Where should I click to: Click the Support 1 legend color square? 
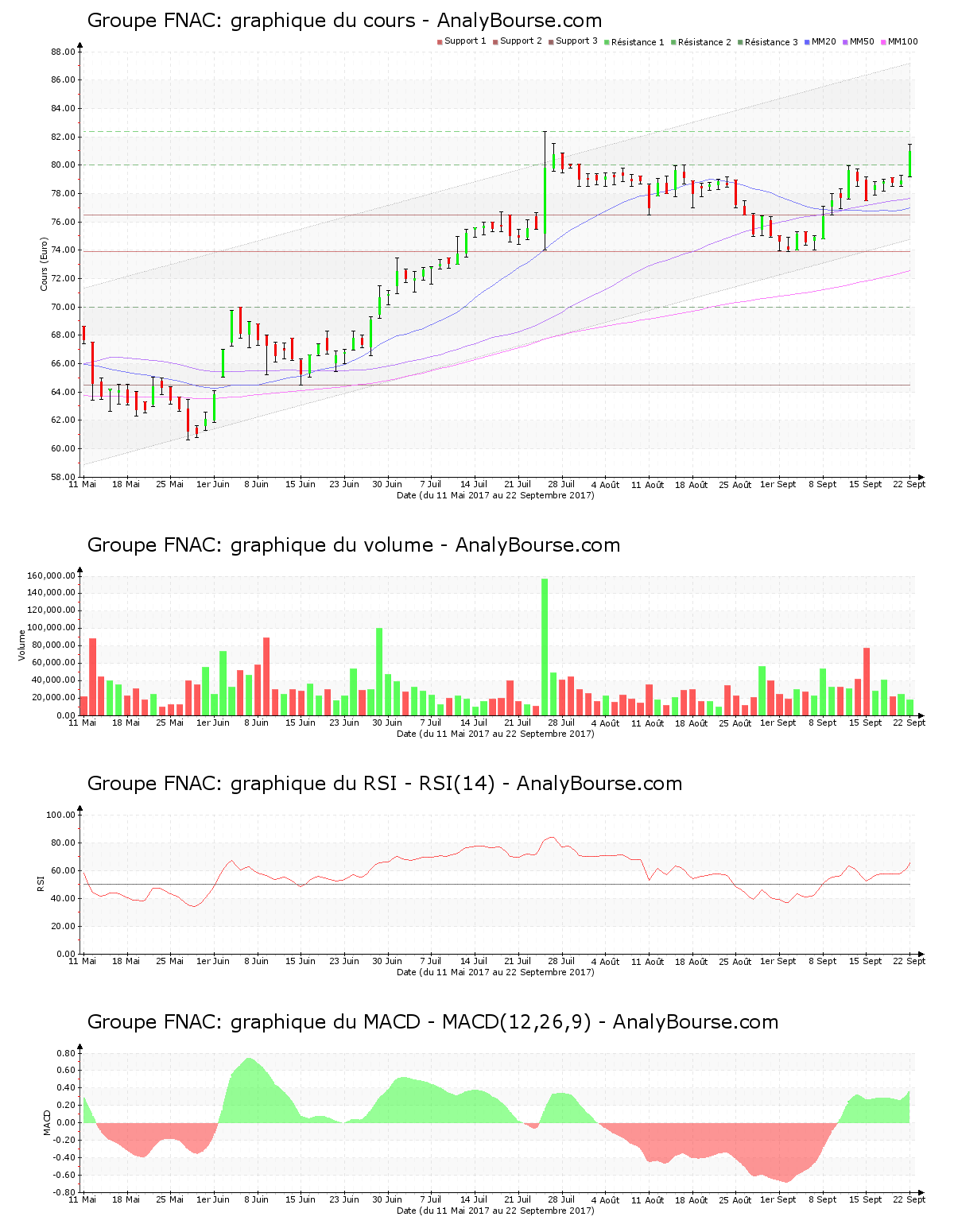(x=440, y=41)
